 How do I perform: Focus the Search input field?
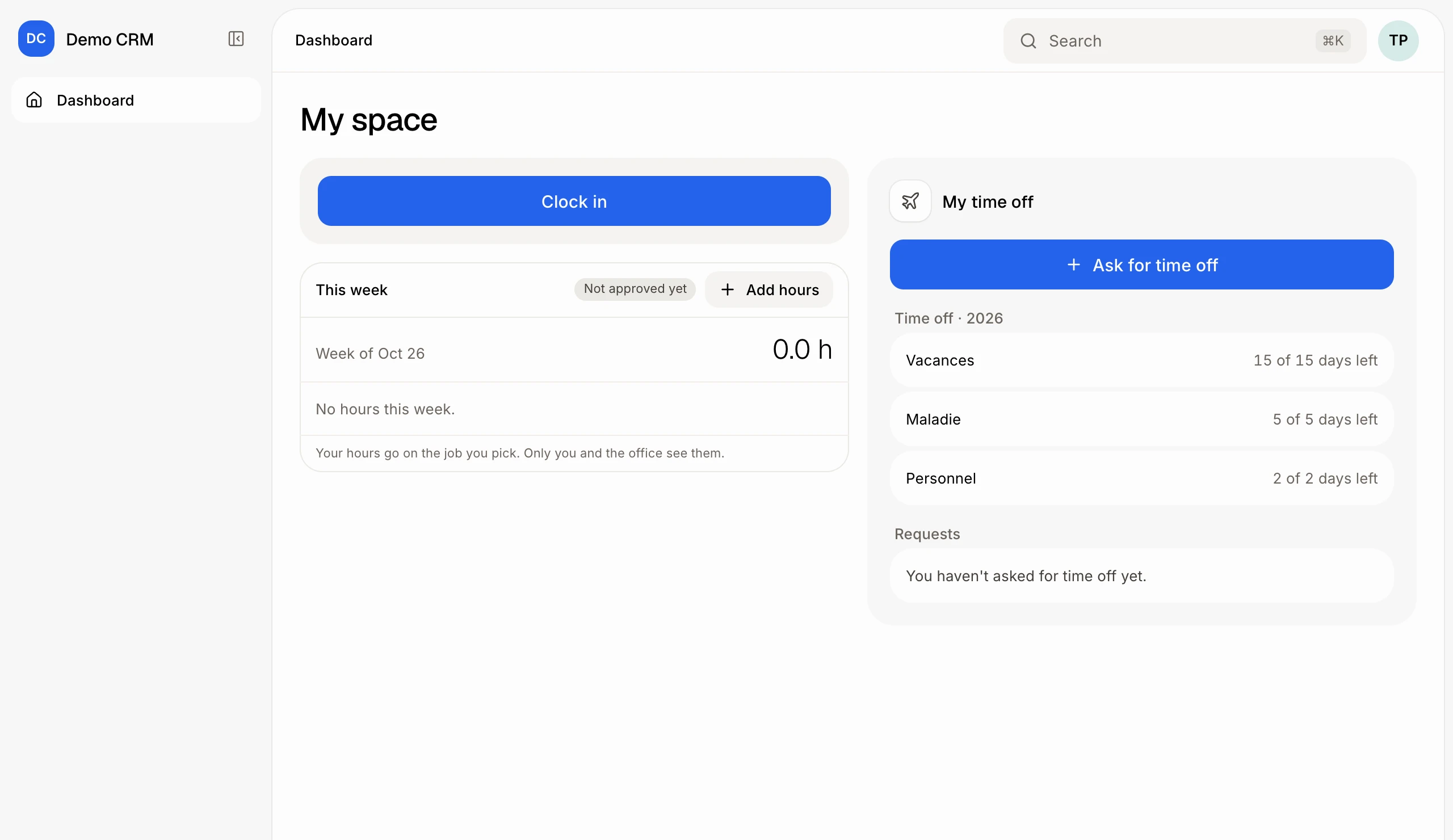click(1185, 41)
